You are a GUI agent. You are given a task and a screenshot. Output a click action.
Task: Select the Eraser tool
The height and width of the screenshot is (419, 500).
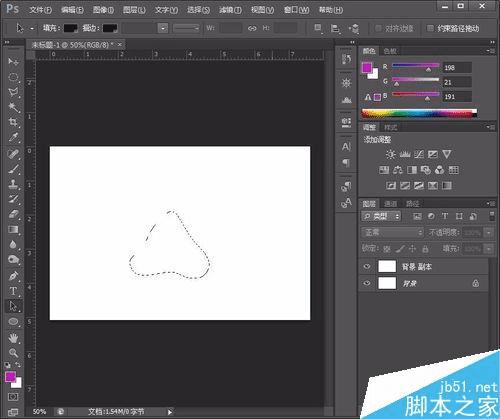(13, 214)
